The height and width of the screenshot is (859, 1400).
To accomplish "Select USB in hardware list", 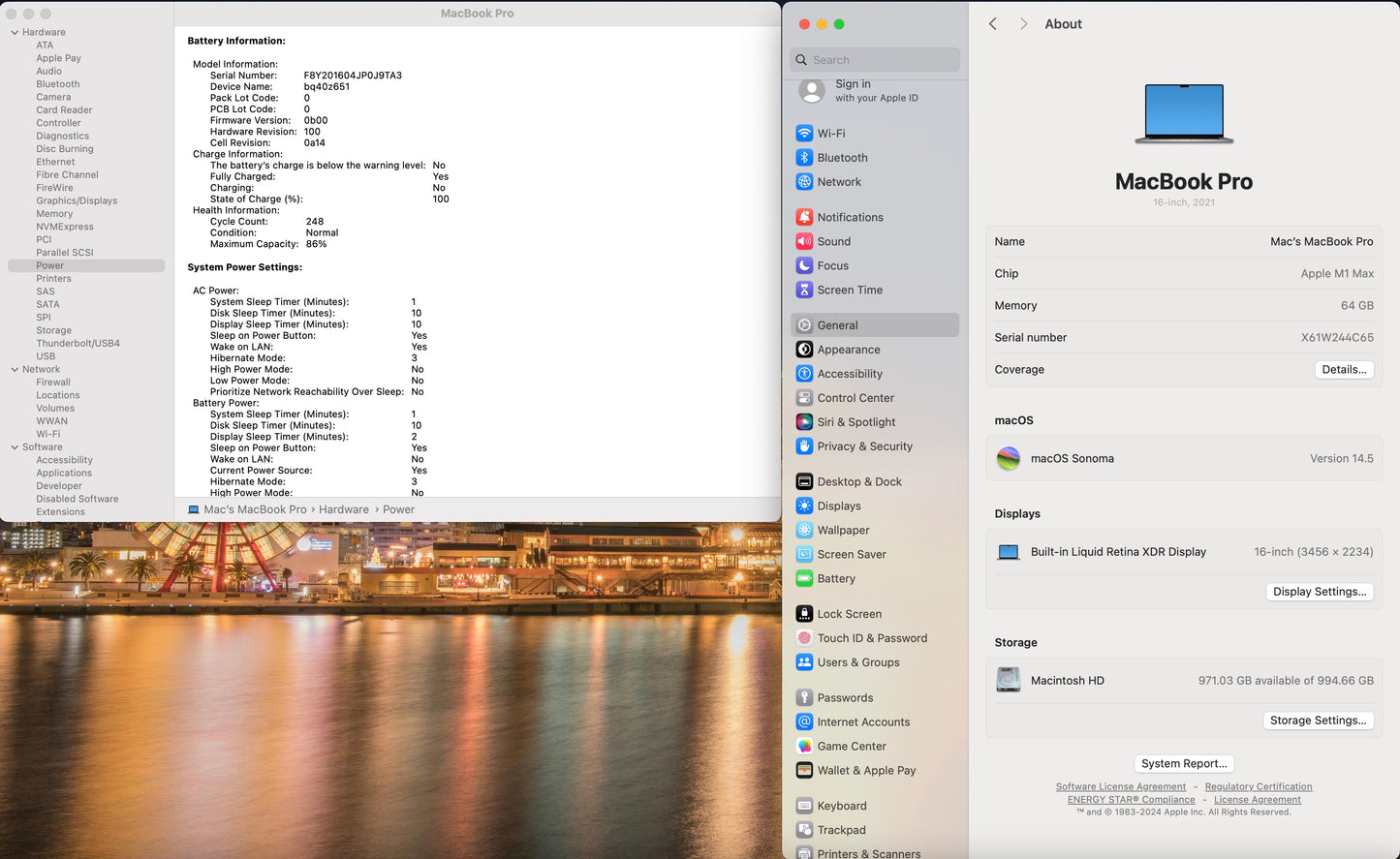I will point(46,356).
